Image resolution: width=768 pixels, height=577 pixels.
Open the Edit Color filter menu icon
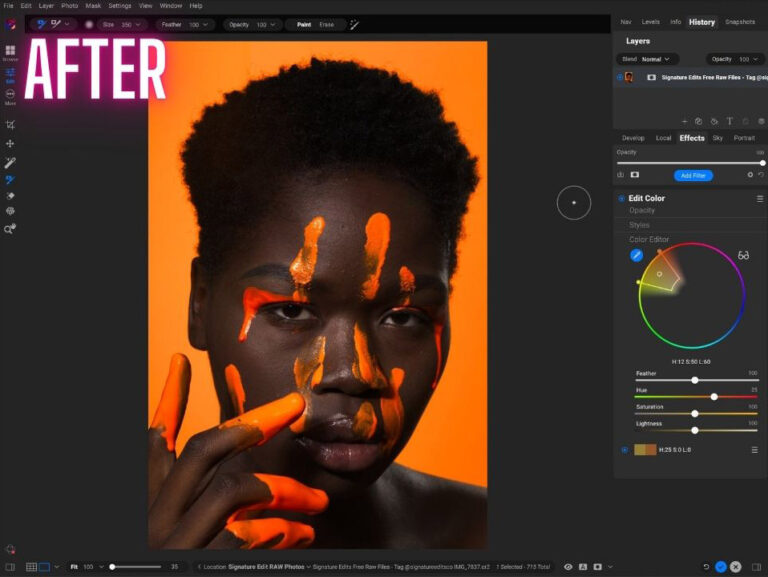pos(760,198)
